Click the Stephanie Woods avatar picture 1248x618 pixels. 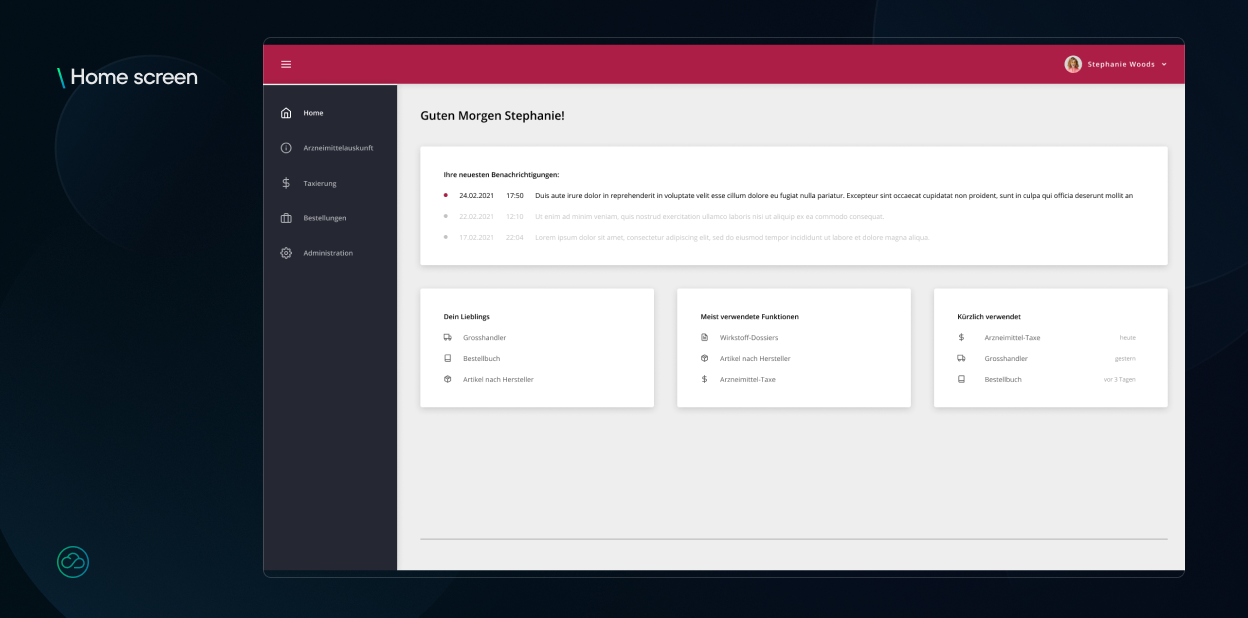[1073, 64]
